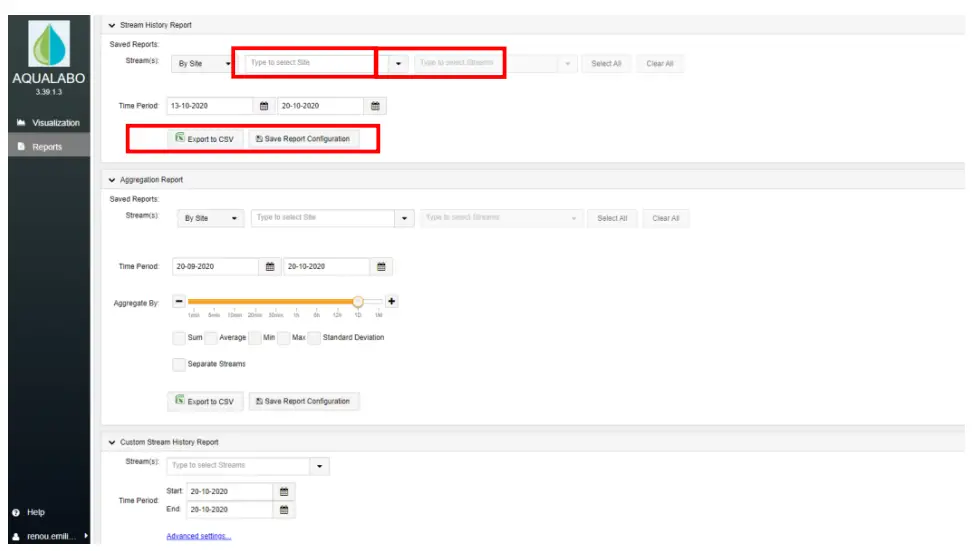
Task: Click the streams selector in Aggregation Report
Action: click(501, 218)
